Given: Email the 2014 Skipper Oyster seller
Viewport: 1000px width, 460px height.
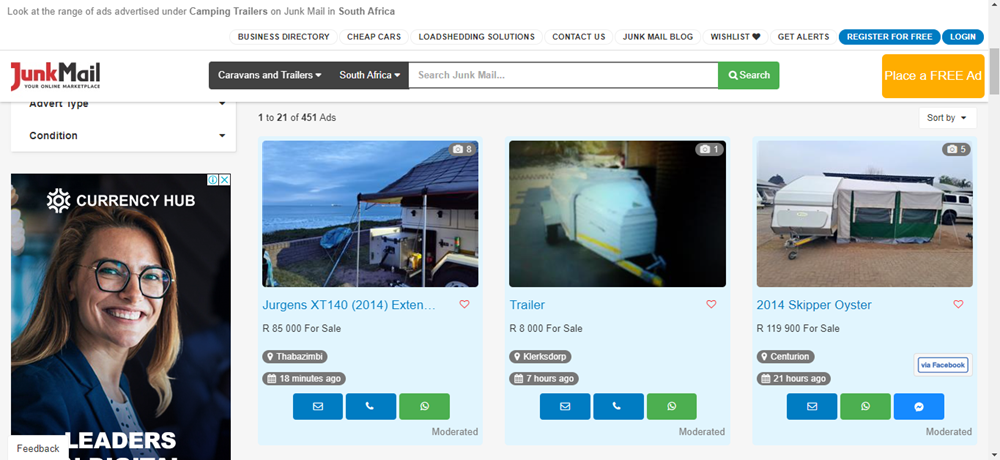Looking at the screenshot, I should [811, 406].
